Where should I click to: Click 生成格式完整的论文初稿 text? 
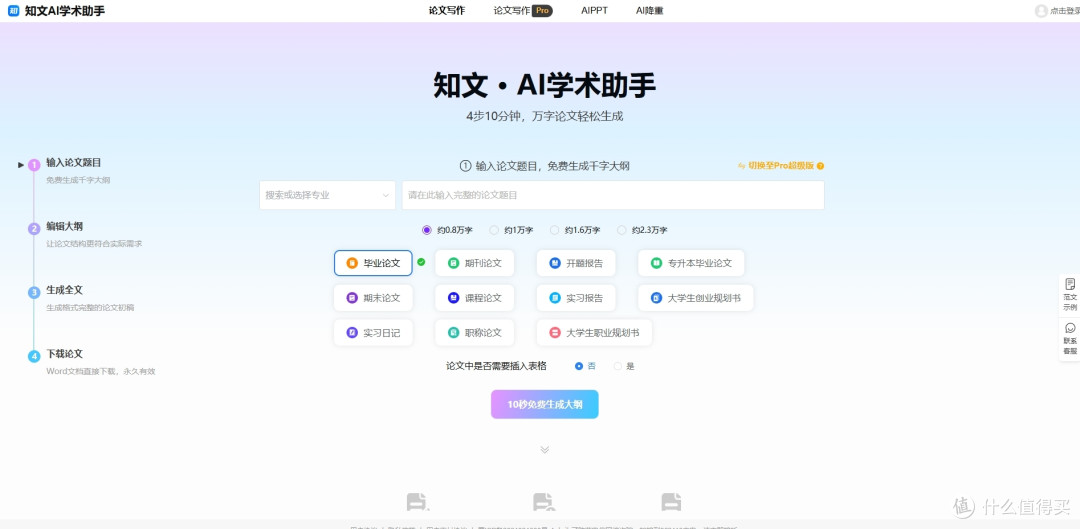[90, 308]
